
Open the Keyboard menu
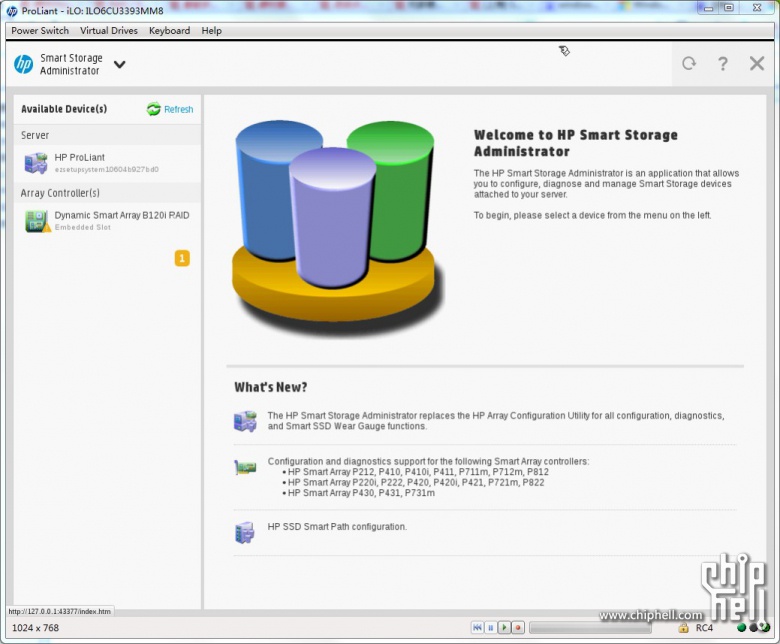(170, 30)
